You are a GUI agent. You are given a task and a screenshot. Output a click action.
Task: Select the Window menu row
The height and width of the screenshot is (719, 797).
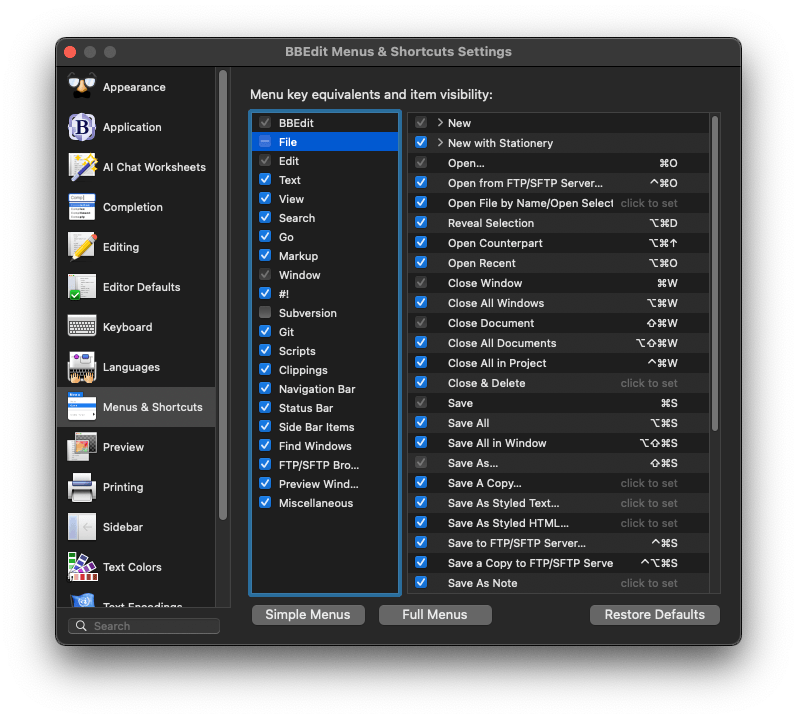coord(325,275)
